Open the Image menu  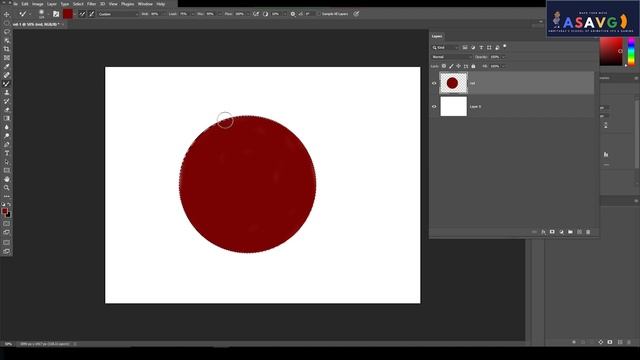tap(38, 4)
